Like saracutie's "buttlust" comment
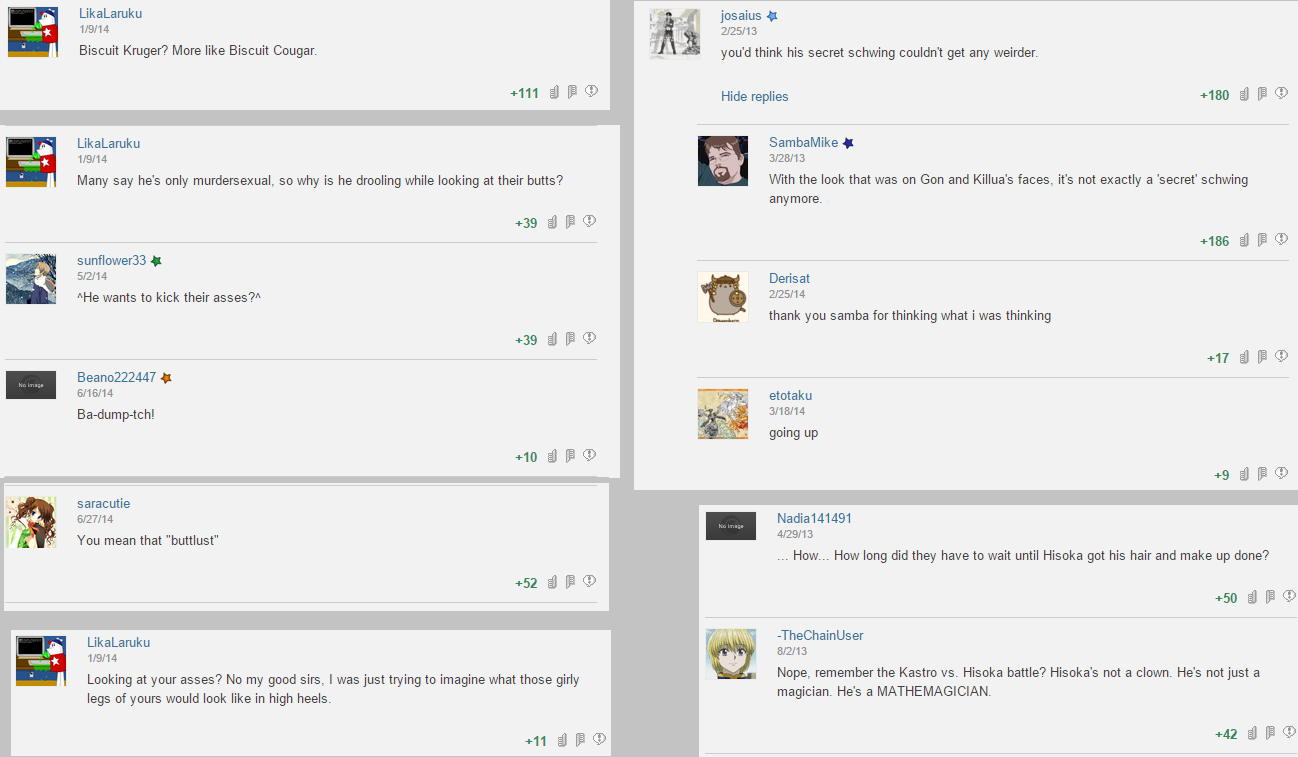This screenshot has width=1298, height=757. click(552, 582)
